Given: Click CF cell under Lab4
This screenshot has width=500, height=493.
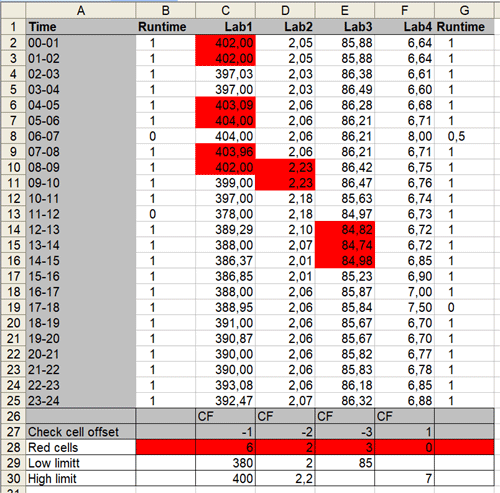Looking at the screenshot, I should click(x=404, y=416).
